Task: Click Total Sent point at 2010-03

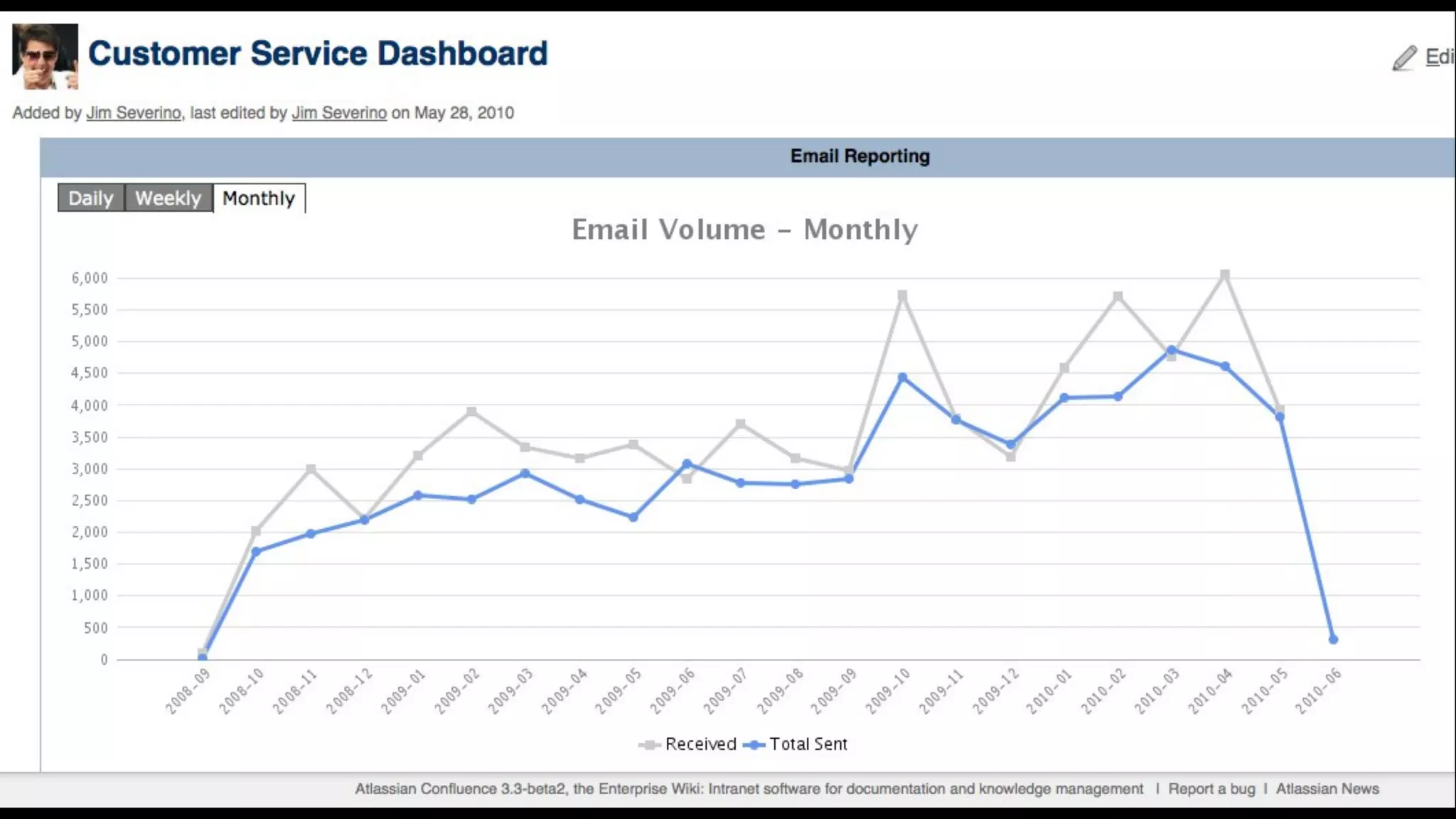Action: (x=1172, y=349)
